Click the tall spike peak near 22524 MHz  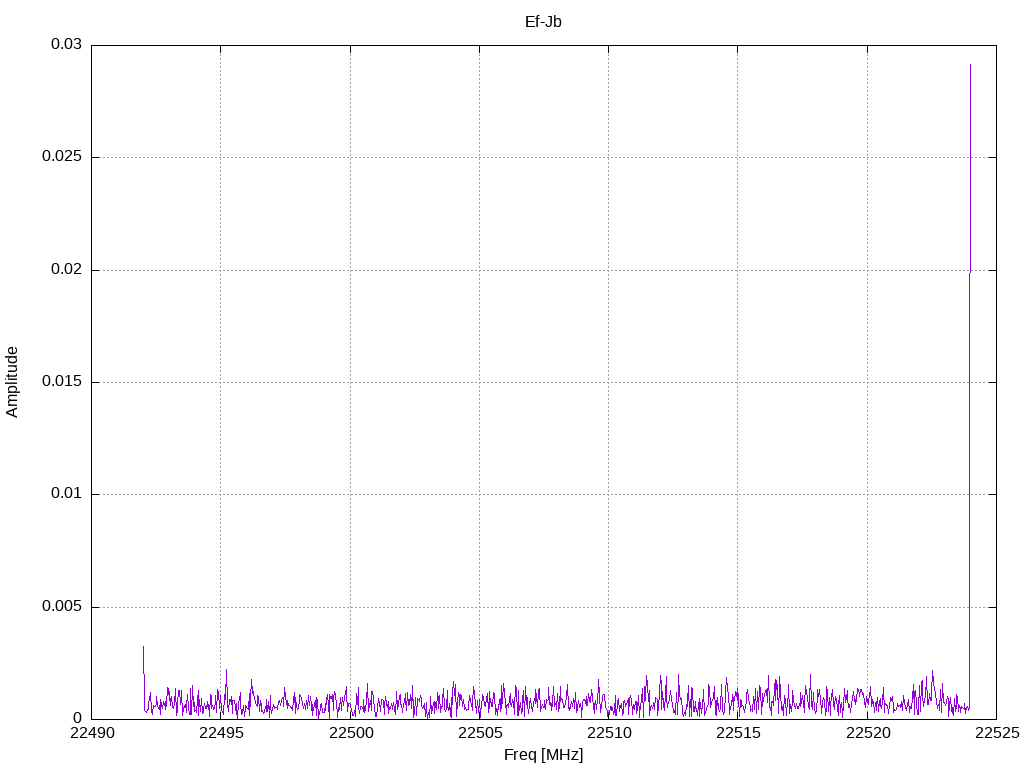pyautogui.click(x=970, y=65)
